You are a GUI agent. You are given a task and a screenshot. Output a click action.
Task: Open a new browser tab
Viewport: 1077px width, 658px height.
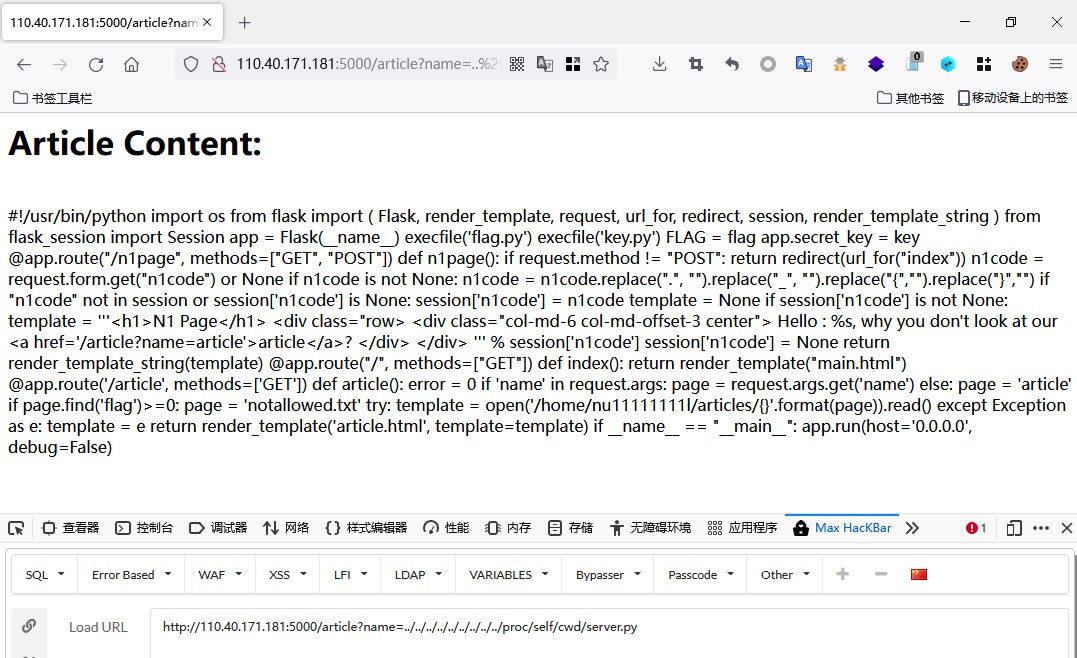click(x=245, y=23)
